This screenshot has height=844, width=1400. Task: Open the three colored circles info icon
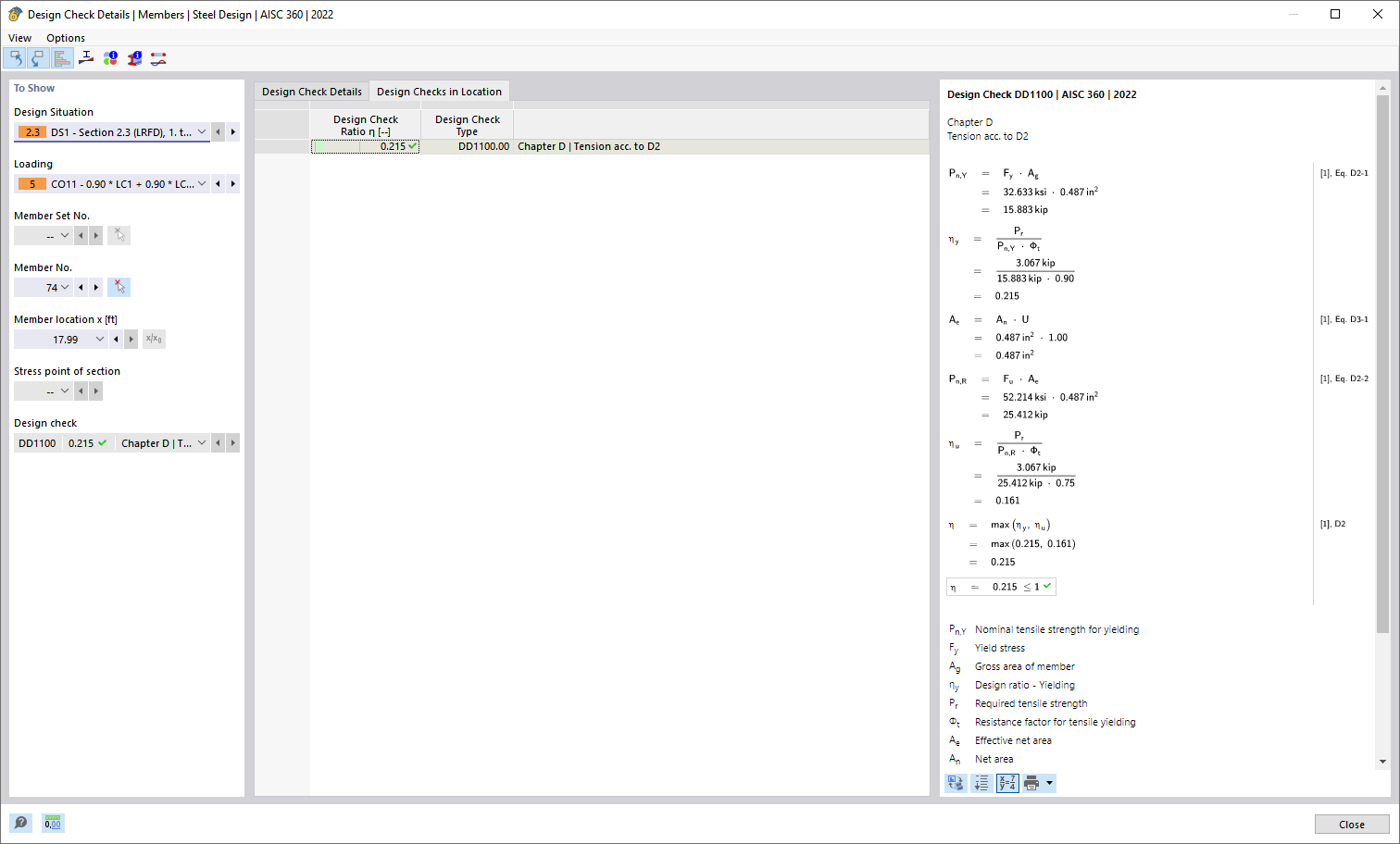click(110, 58)
